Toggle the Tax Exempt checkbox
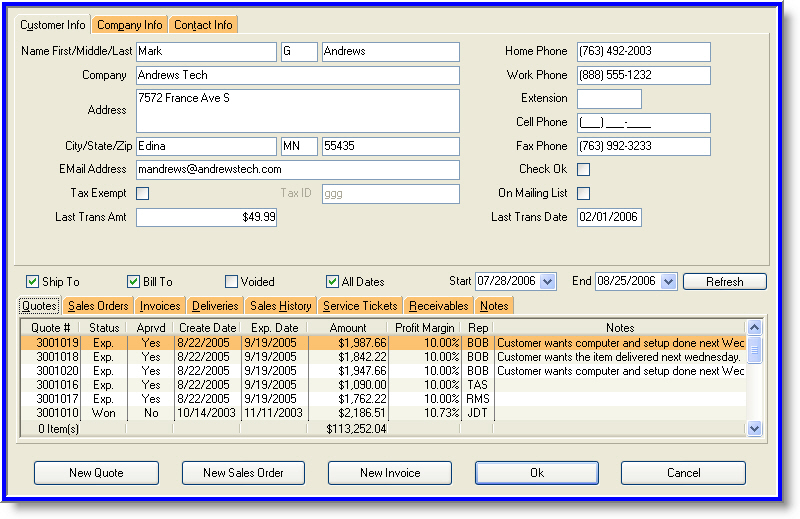The height and width of the screenshot is (519, 800). point(142,193)
